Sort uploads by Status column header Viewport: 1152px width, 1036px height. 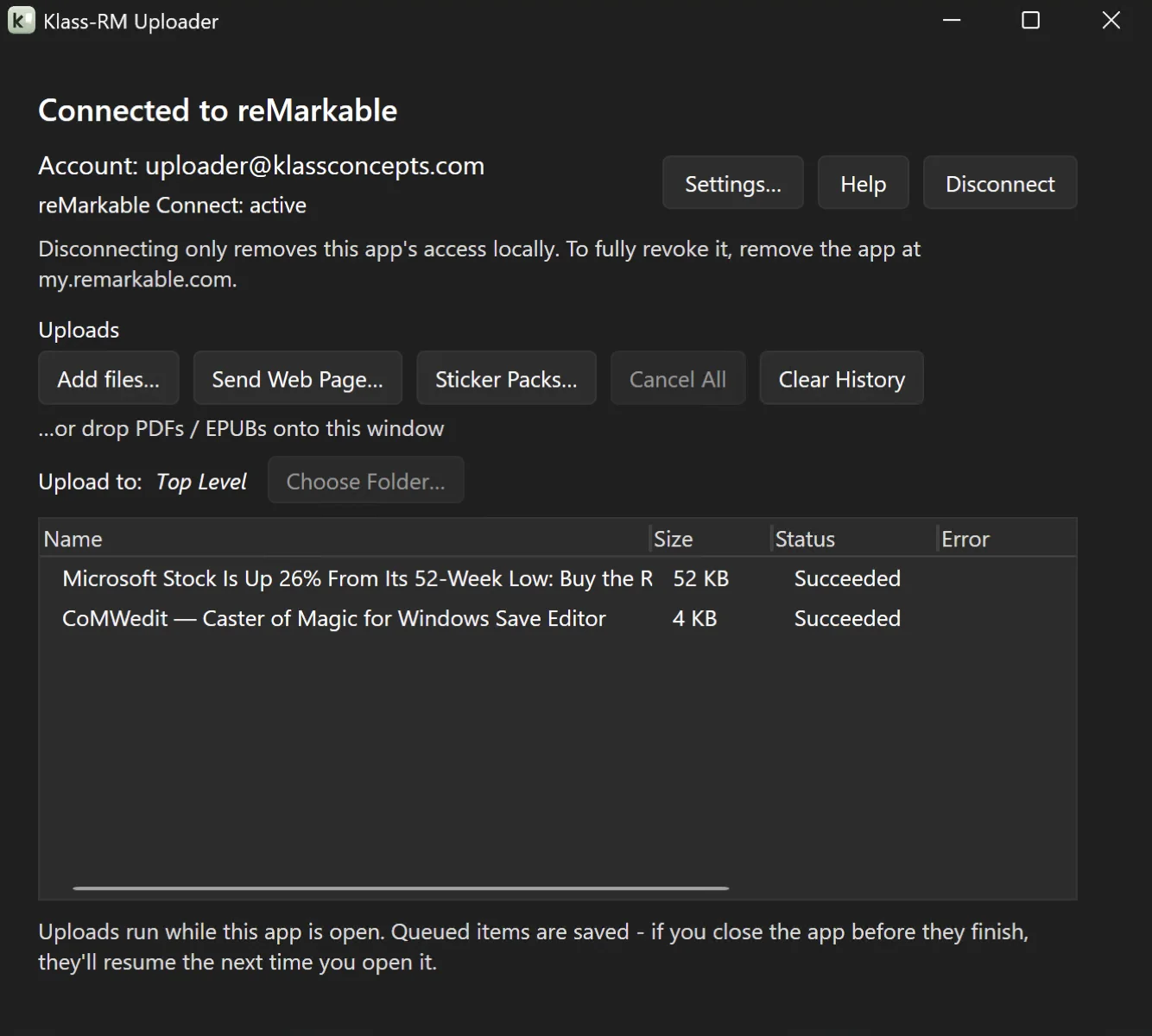coord(854,539)
